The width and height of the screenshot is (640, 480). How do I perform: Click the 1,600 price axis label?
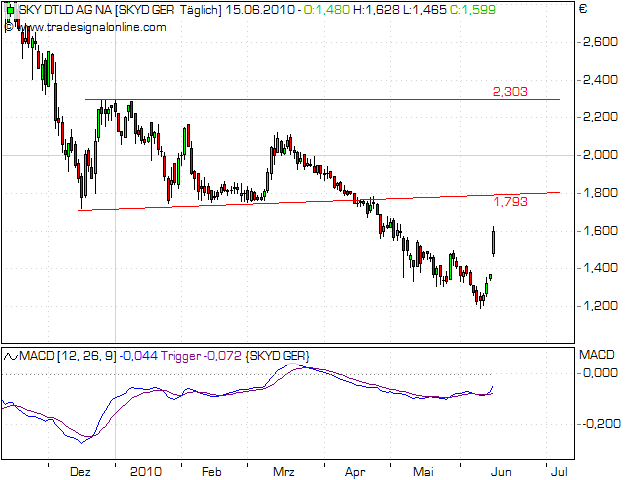click(600, 231)
